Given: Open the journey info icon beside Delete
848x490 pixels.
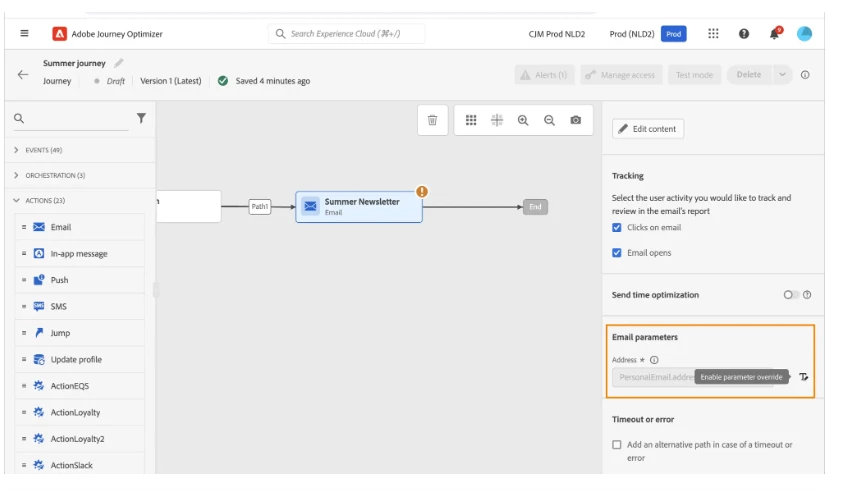Looking at the screenshot, I should 805,75.
